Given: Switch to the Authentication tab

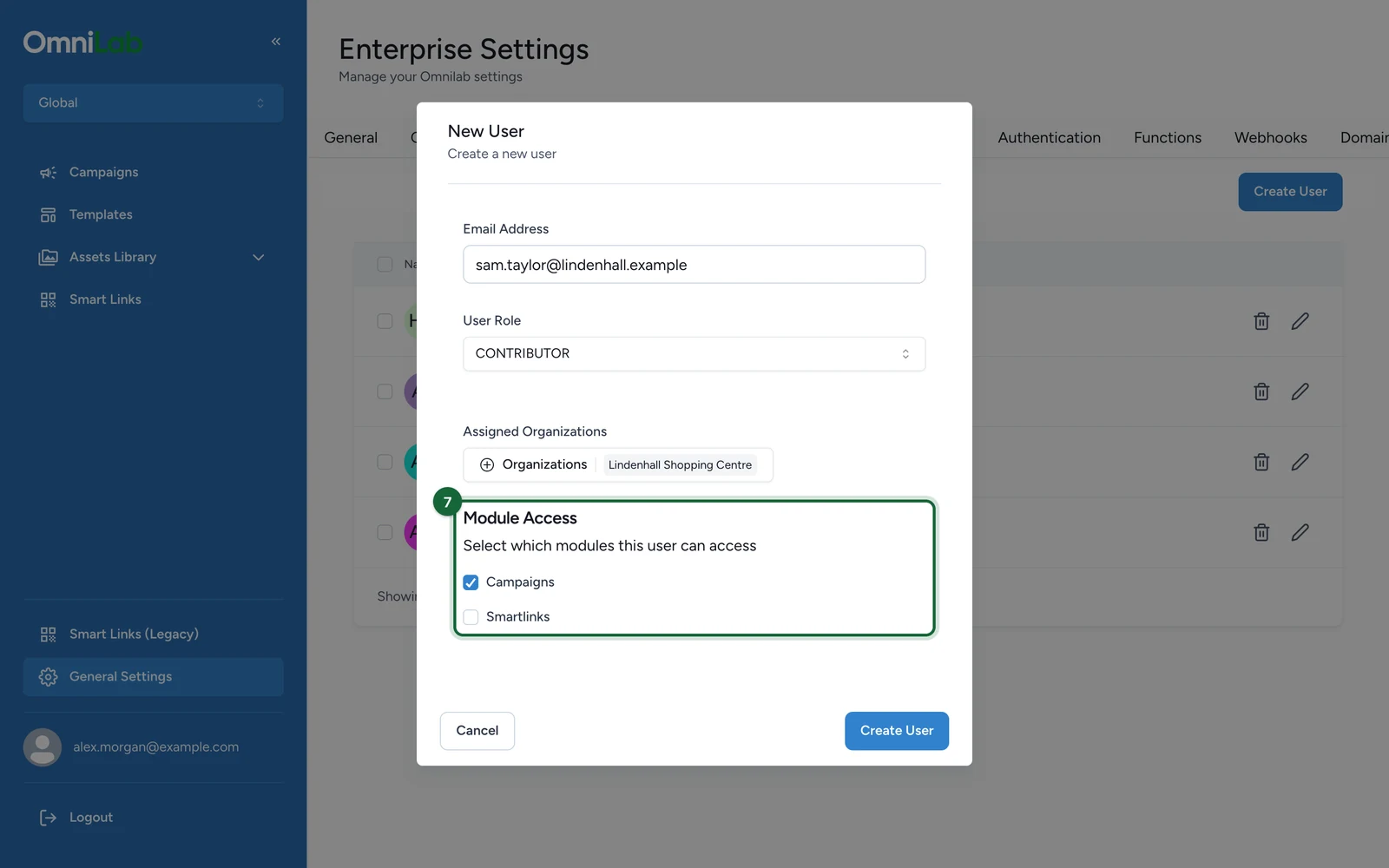Looking at the screenshot, I should 1049,138.
